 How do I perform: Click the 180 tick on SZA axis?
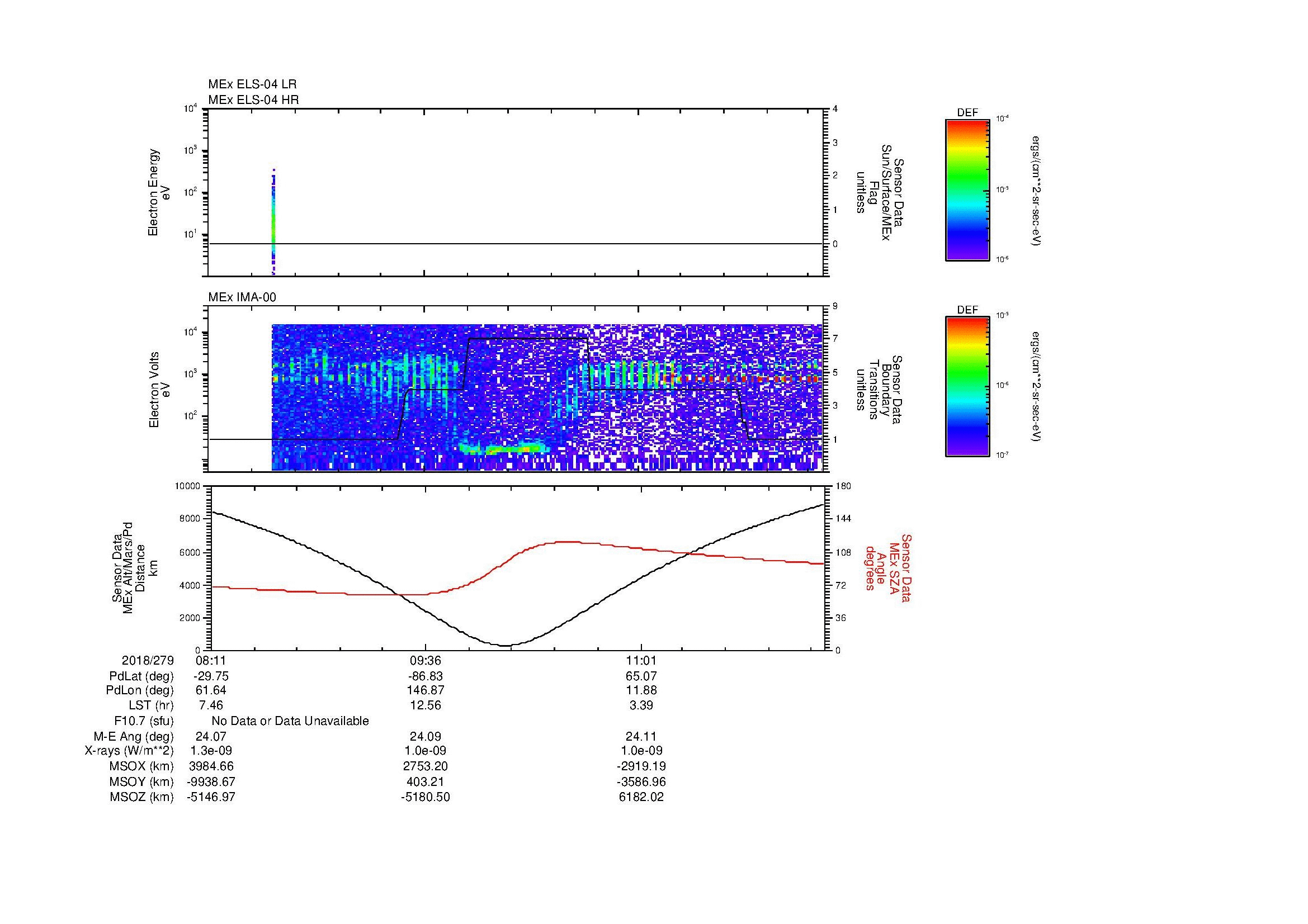pos(843,486)
